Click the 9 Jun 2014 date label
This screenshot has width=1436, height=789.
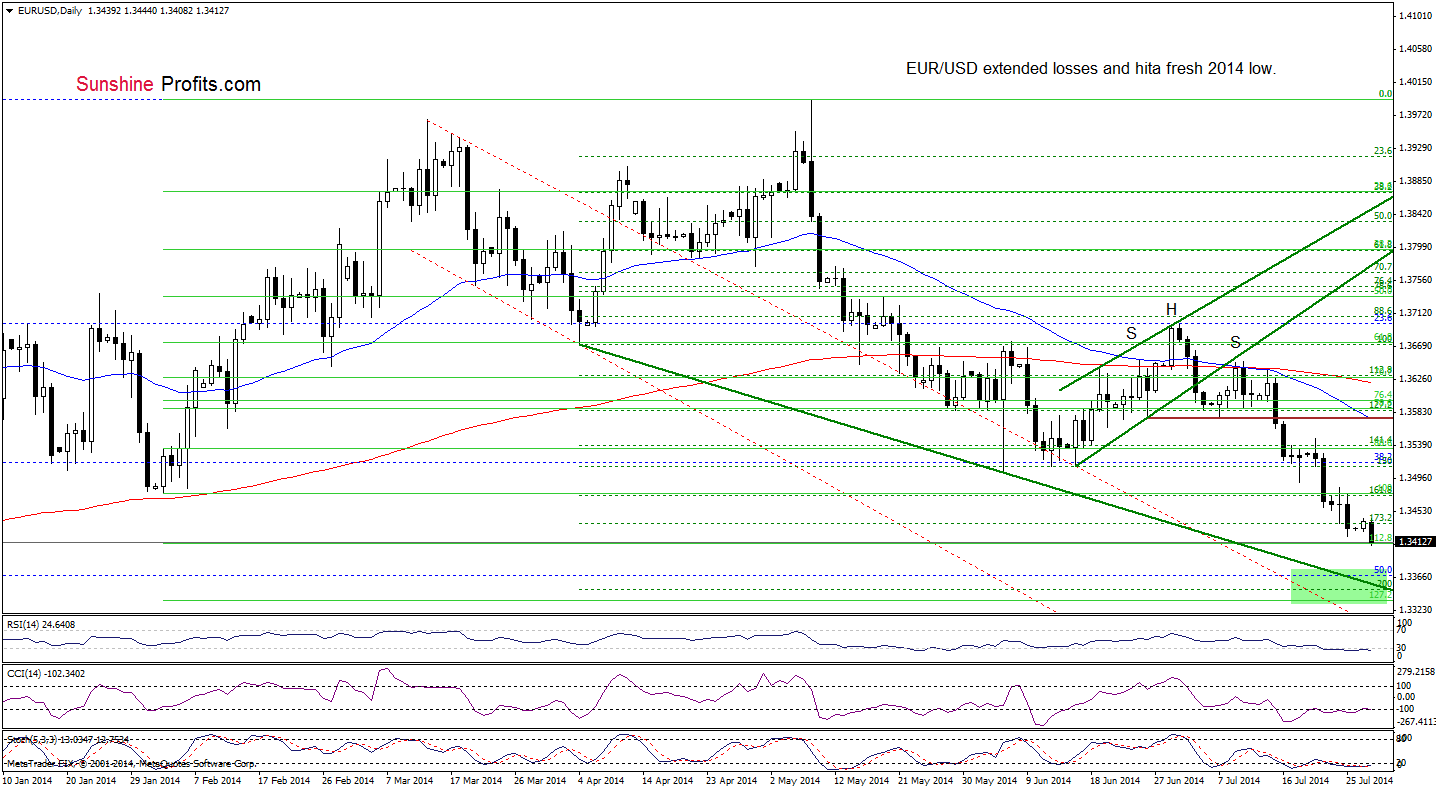[1051, 780]
